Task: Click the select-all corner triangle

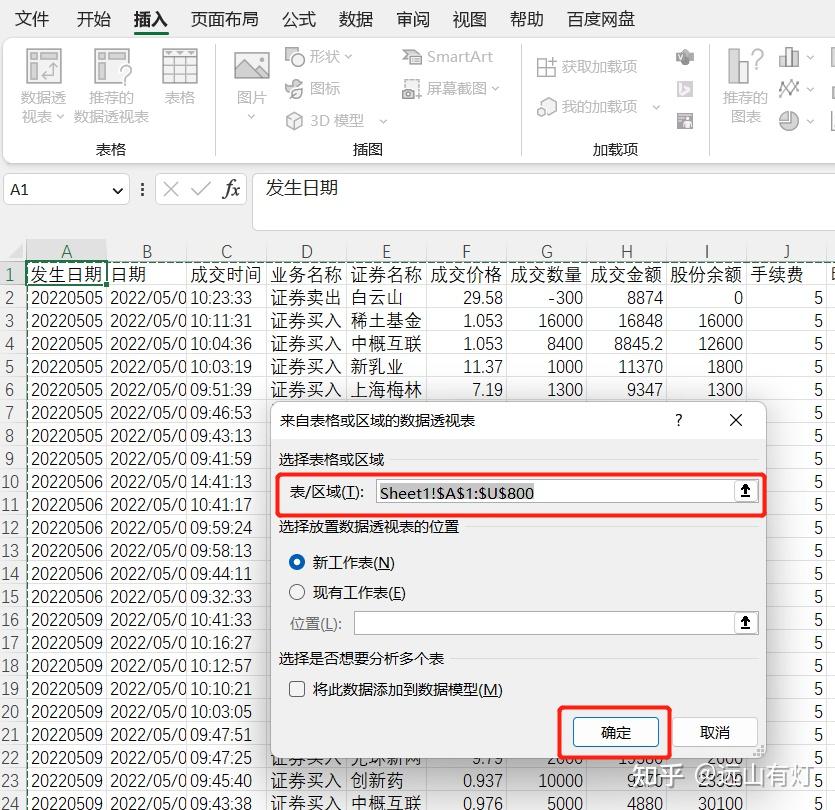Action: pyautogui.click(x=15, y=251)
